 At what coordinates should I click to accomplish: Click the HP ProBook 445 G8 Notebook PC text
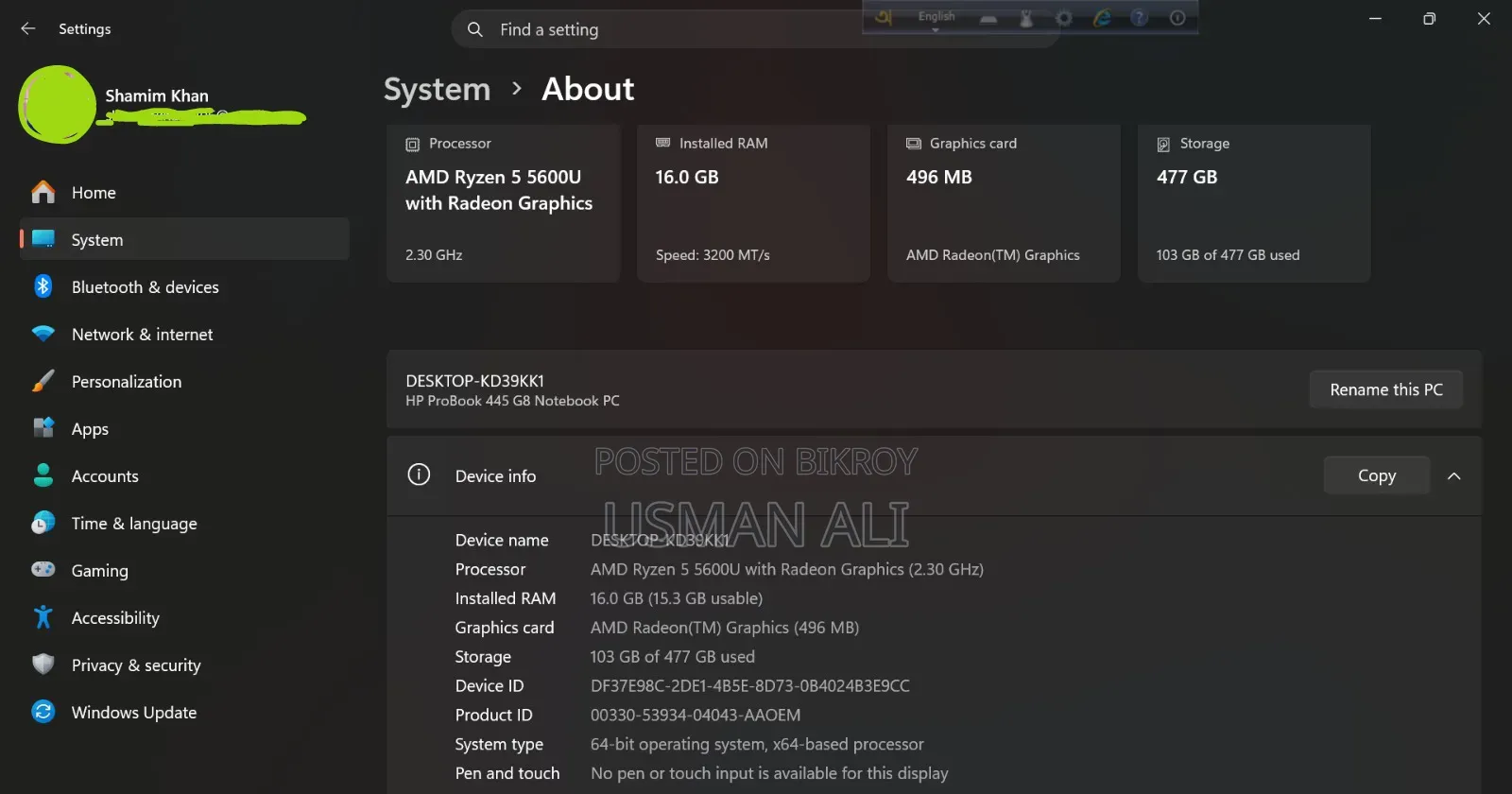512,401
